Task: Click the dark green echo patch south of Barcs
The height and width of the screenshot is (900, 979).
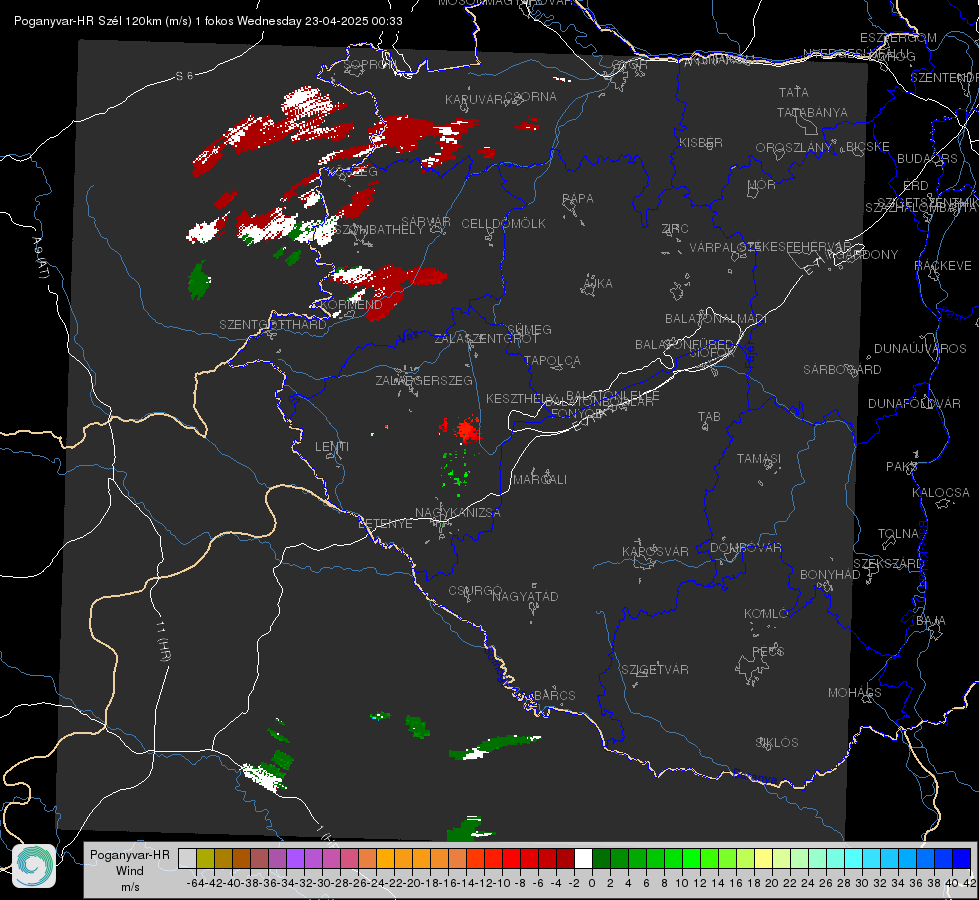Action: [x=494, y=746]
